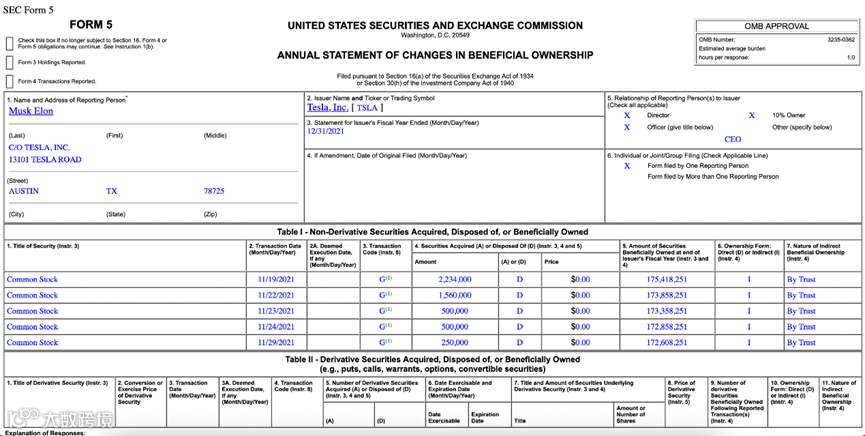Open footnote (1) on the 11/22/2021 G code
865x436 pixels.
(388, 294)
